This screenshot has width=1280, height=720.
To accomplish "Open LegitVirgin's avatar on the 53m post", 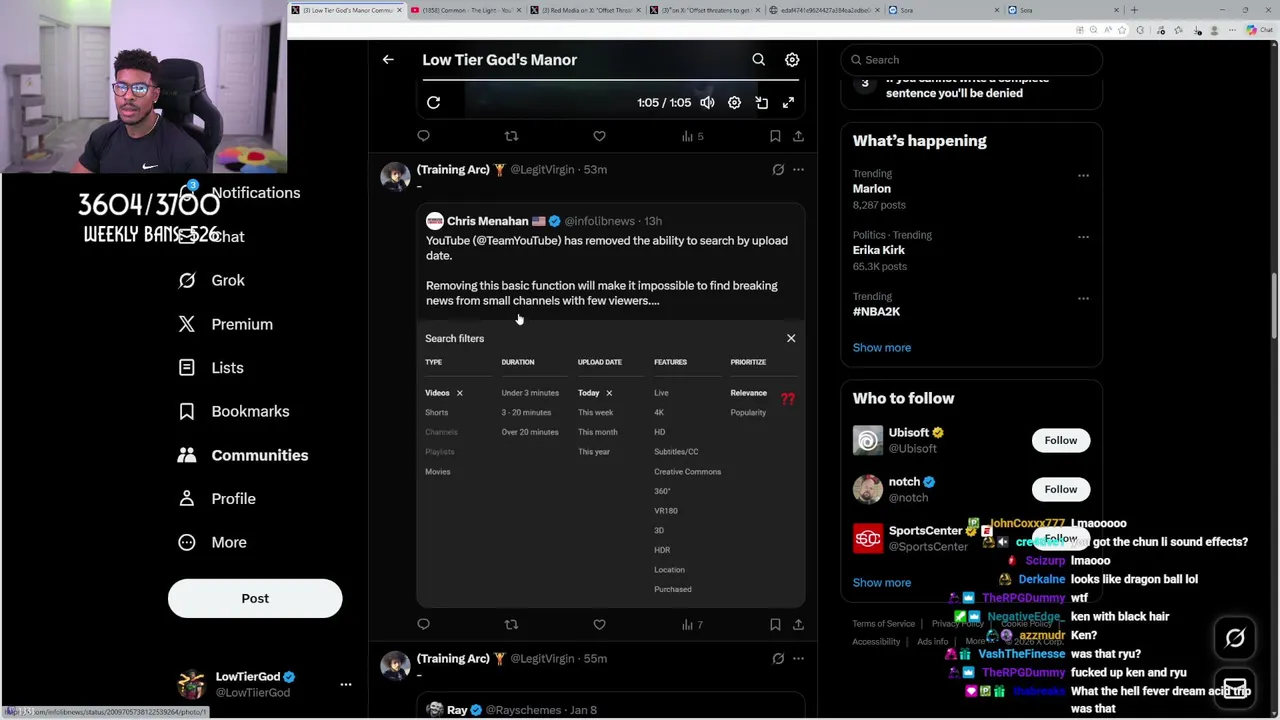I will [x=395, y=177].
